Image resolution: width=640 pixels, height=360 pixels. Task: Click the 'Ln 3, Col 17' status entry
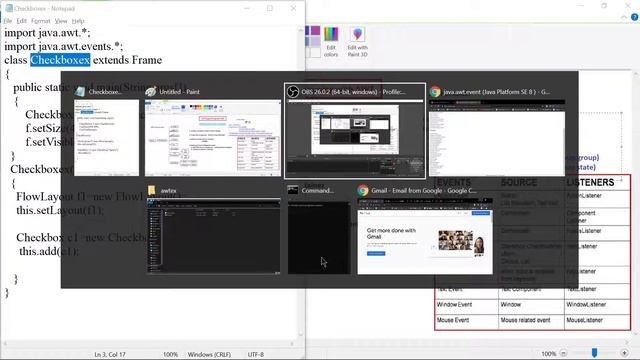click(110, 354)
